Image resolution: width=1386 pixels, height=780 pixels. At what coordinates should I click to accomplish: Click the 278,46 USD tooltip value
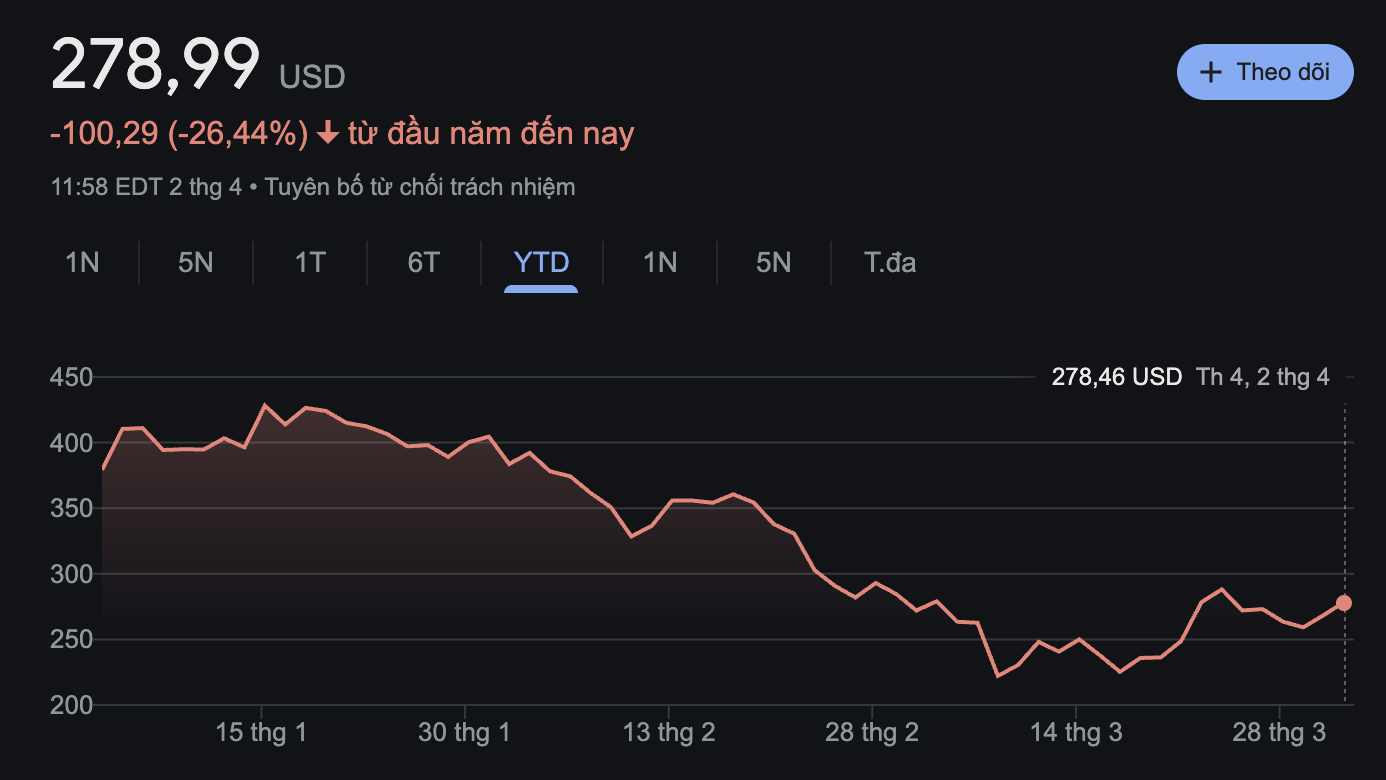pyautogui.click(x=1117, y=377)
